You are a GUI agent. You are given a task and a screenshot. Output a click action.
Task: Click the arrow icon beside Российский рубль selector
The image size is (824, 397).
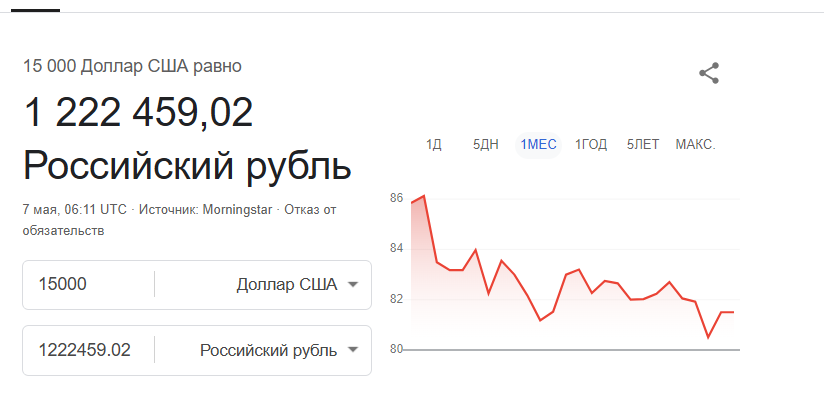coord(353,350)
